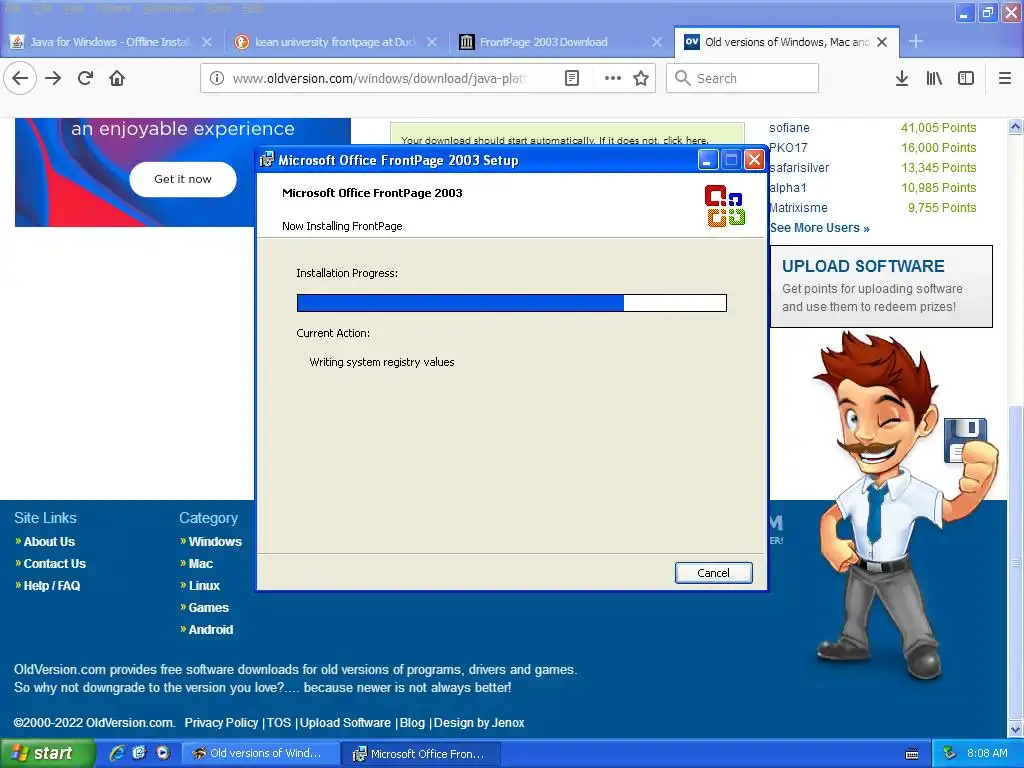Open the Linux category link
The height and width of the screenshot is (768, 1024).
(204, 586)
